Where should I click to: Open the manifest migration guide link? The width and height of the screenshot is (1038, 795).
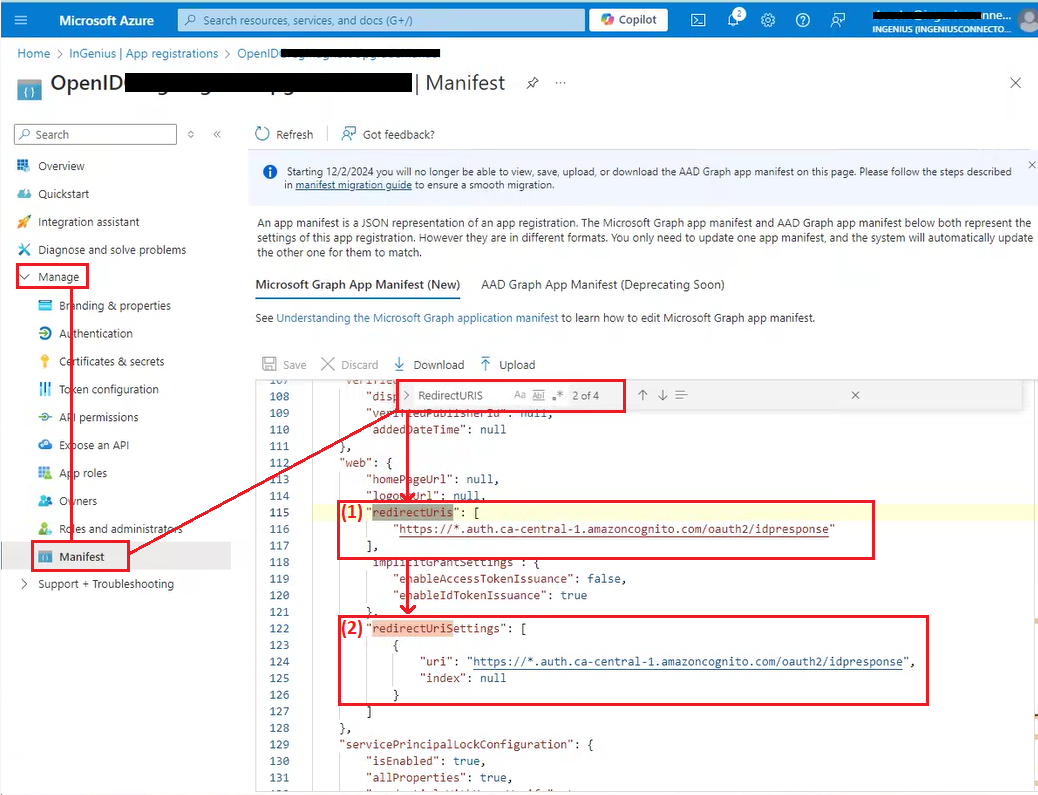point(353,185)
